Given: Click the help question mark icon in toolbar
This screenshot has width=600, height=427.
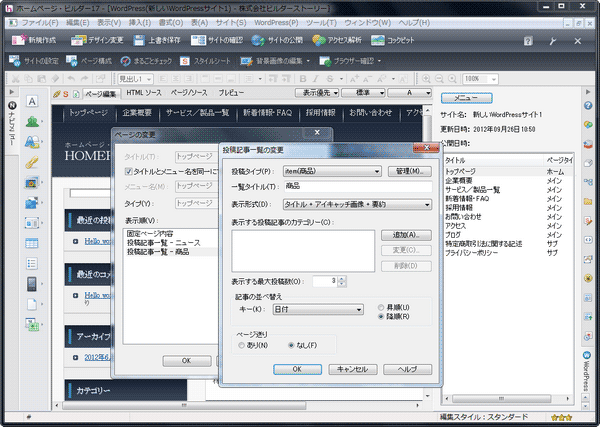Looking at the screenshot, I should (528, 41).
